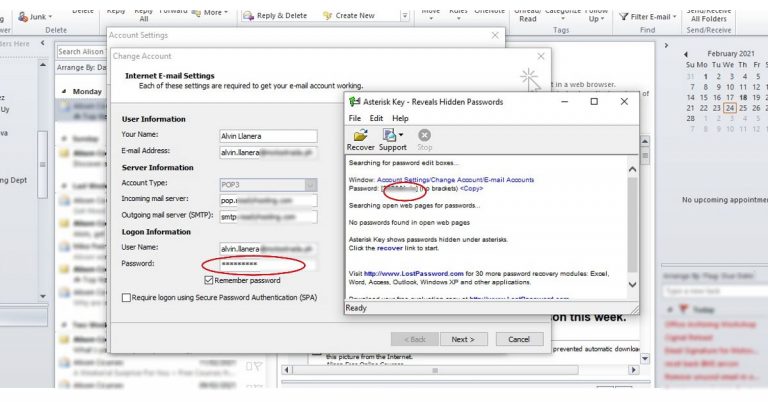768x402 pixels.
Task: Click the Recover icon in Asterisk Key
Action: (x=360, y=140)
